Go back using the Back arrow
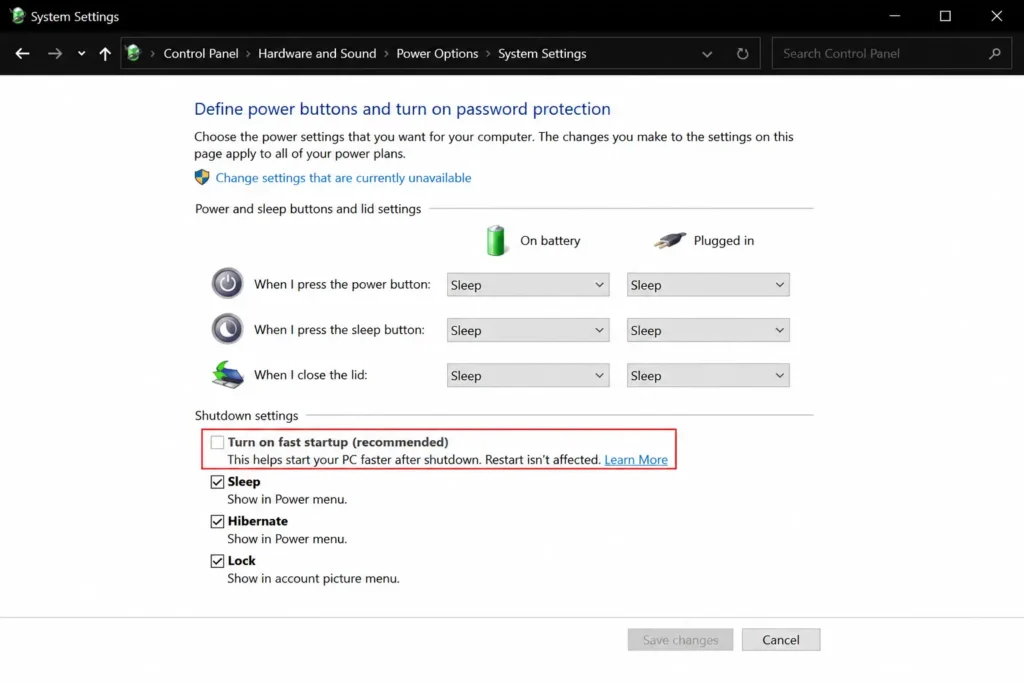The height and width of the screenshot is (683, 1024). (22, 54)
